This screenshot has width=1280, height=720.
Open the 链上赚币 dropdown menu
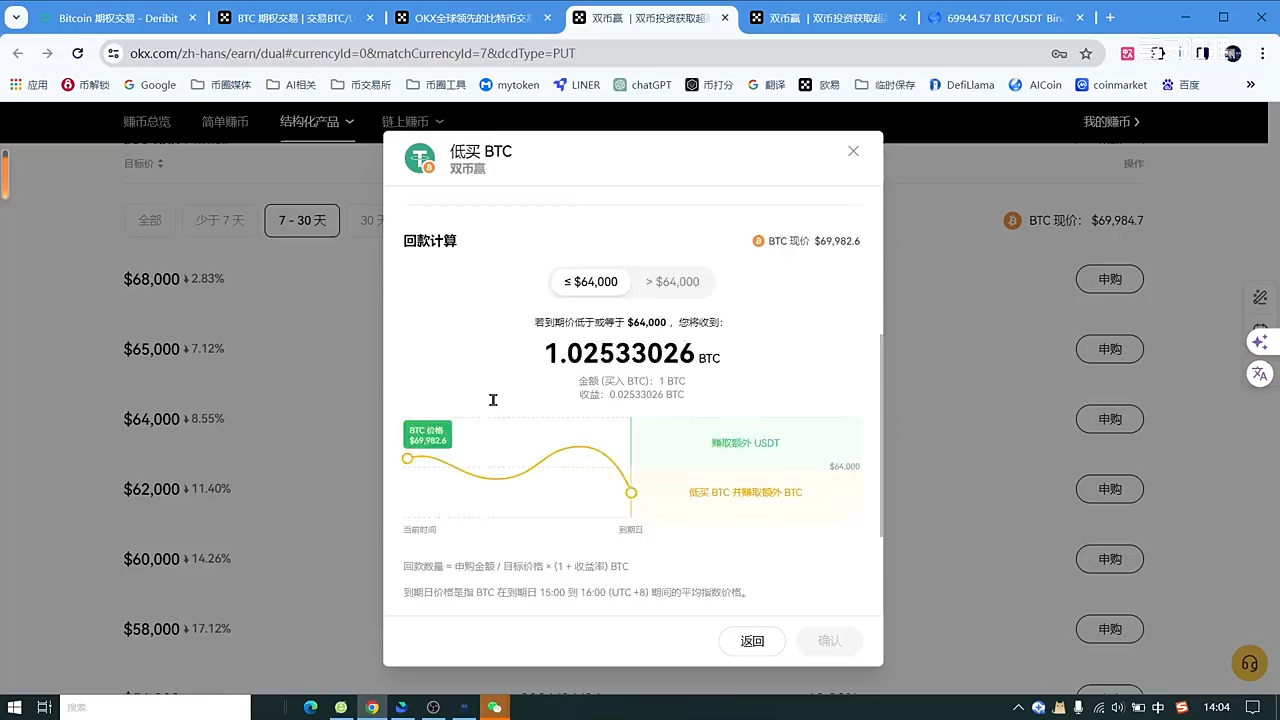412,121
